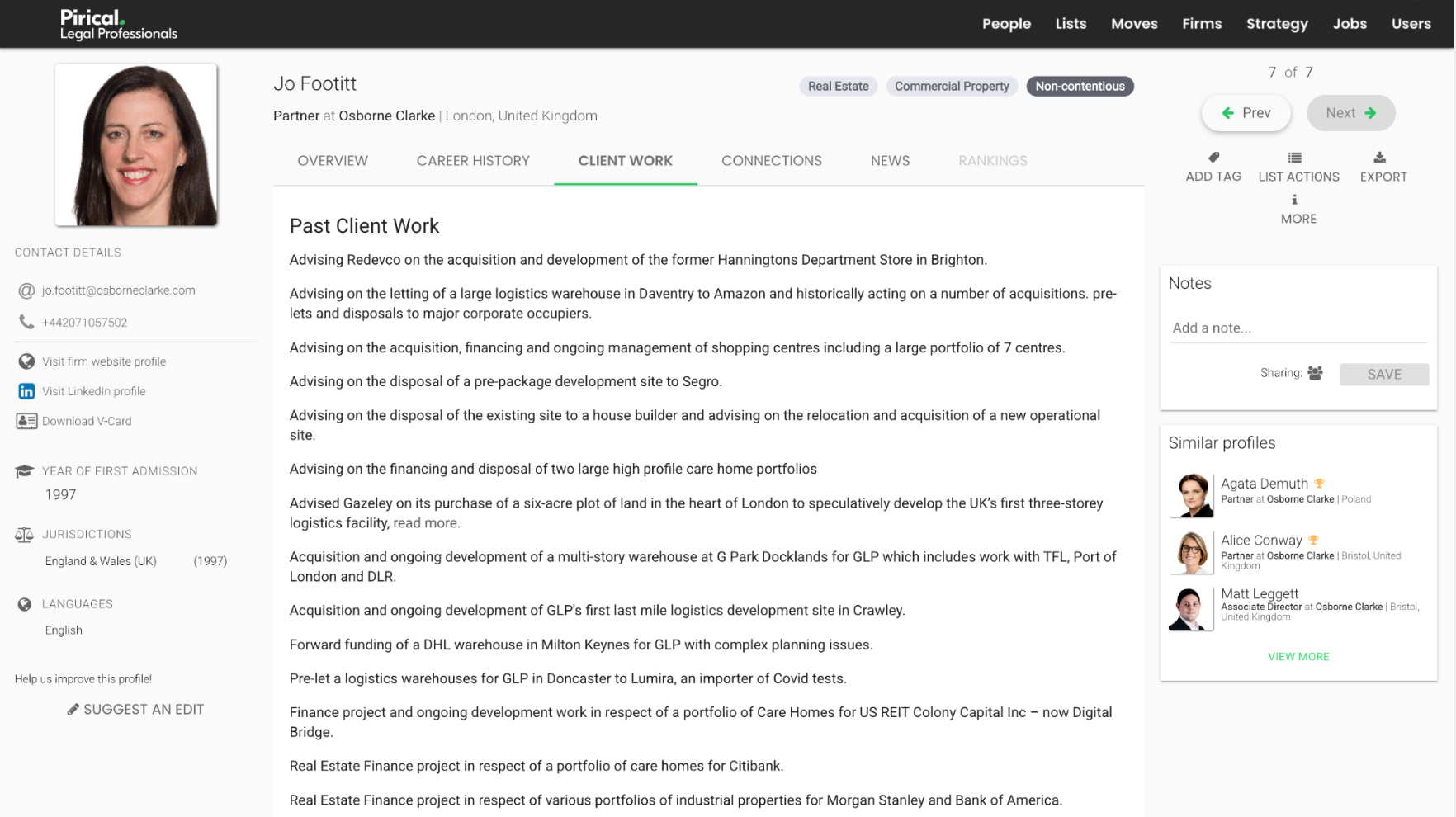Click Suggest an Edit
The image size is (1456, 817).
(x=135, y=710)
